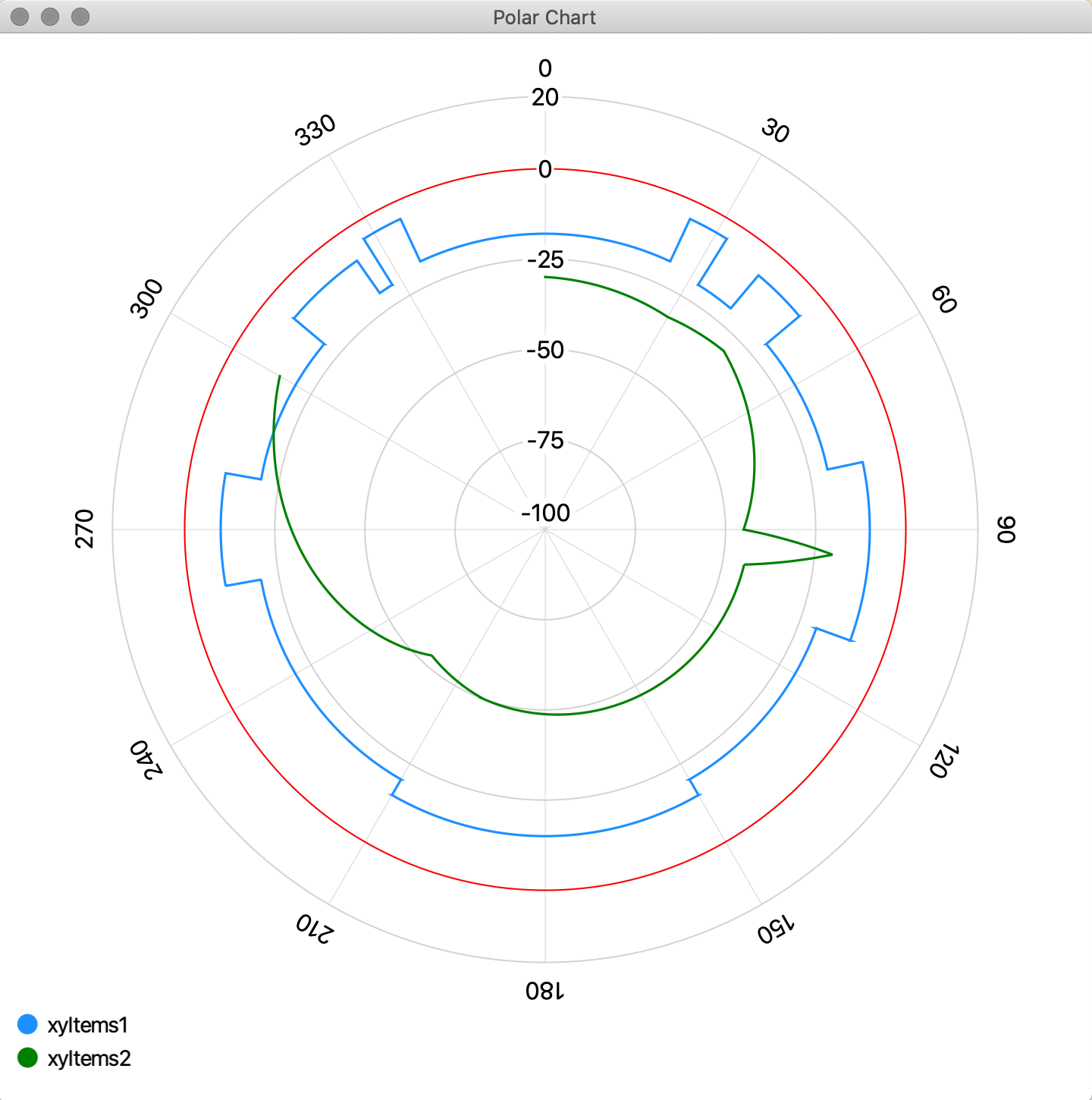1092x1100 pixels.
Task: Click the radial axis label -50
Action: 545,350
